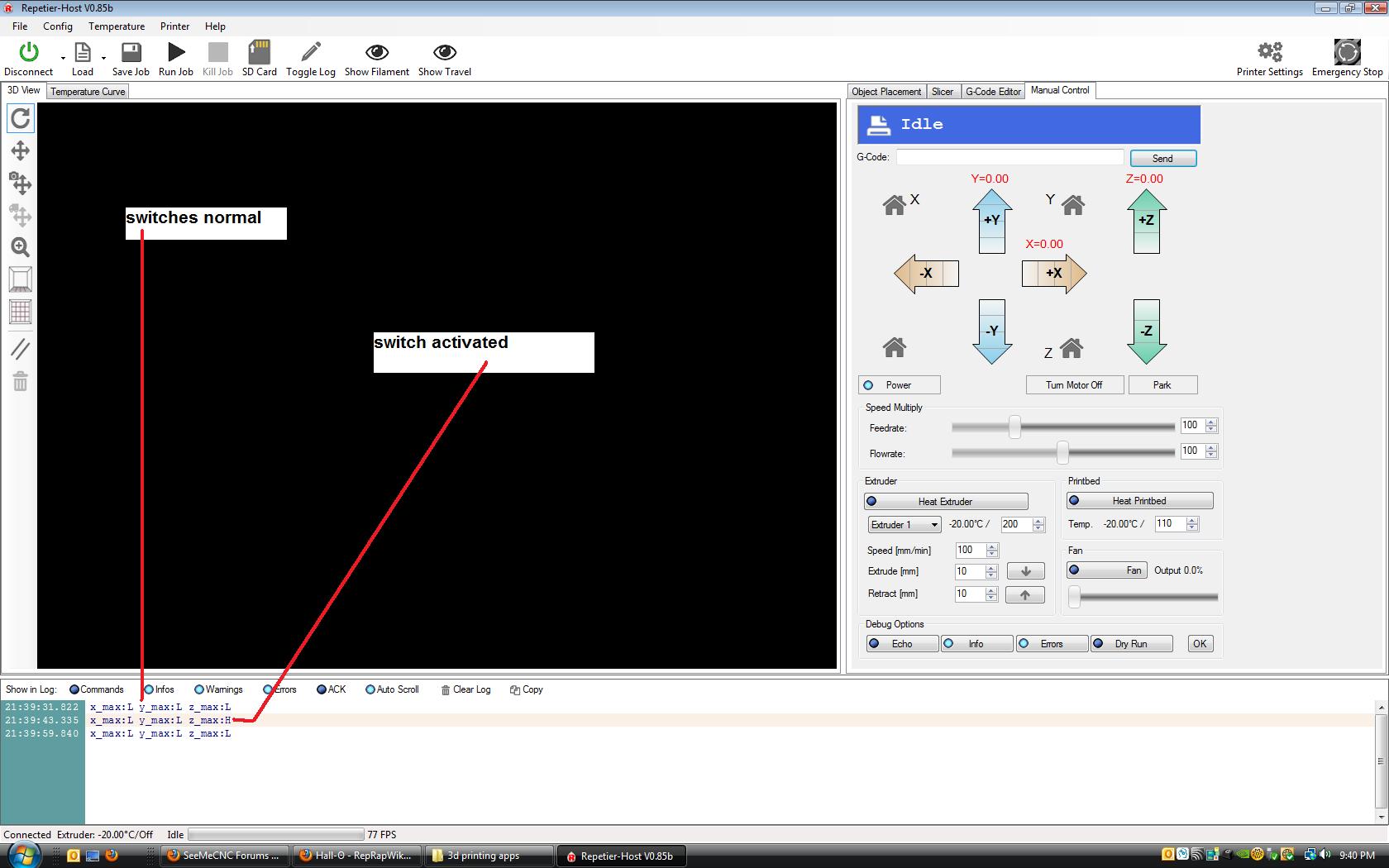Home the X axis
Image resolution: width=1389 pixels, height=868 pixels.
tap(895, 204)
